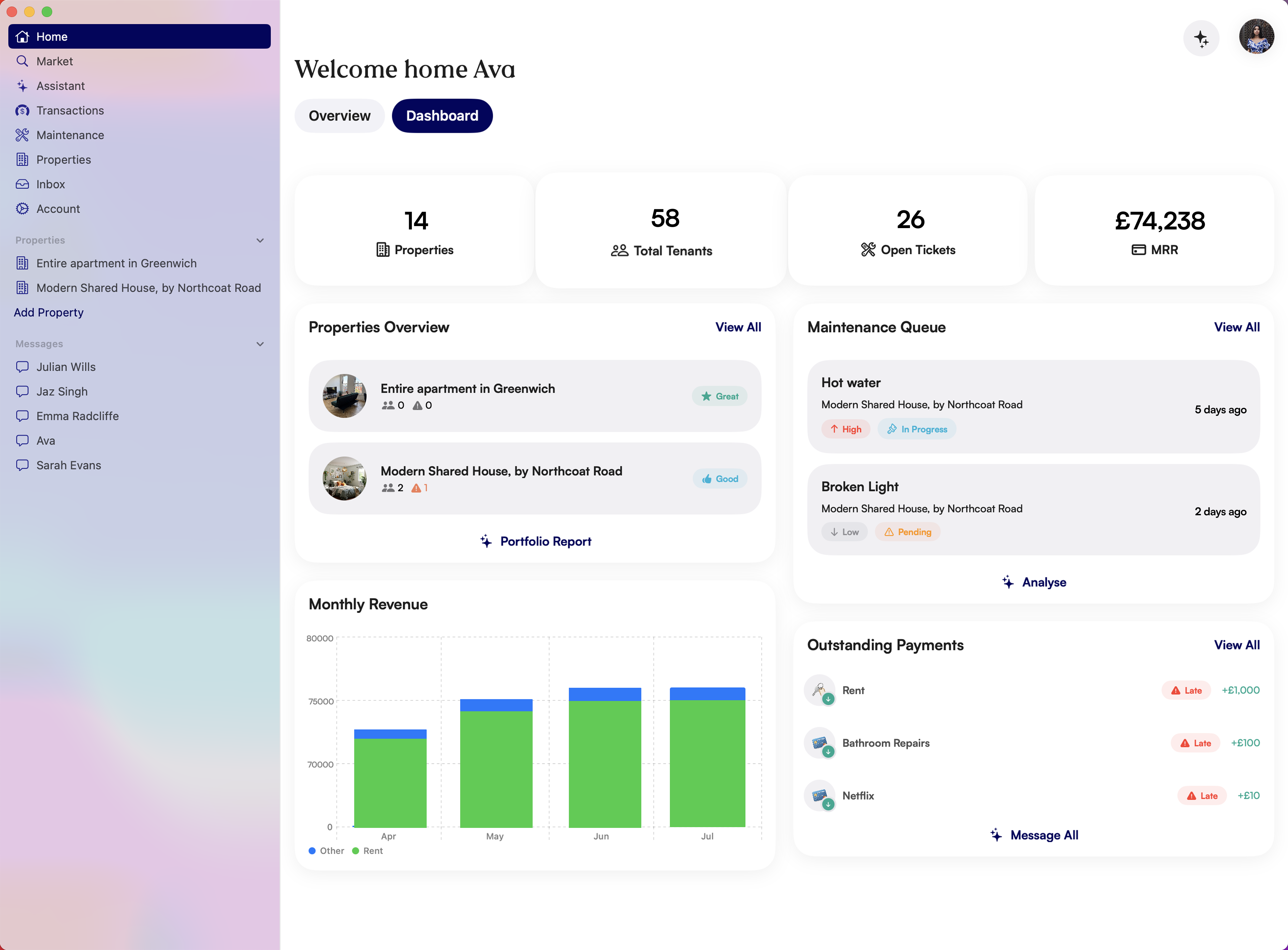Viewport: 1288px width, 950px height.
Task: Select the Dashboard tab
Action: click(442, 116)
